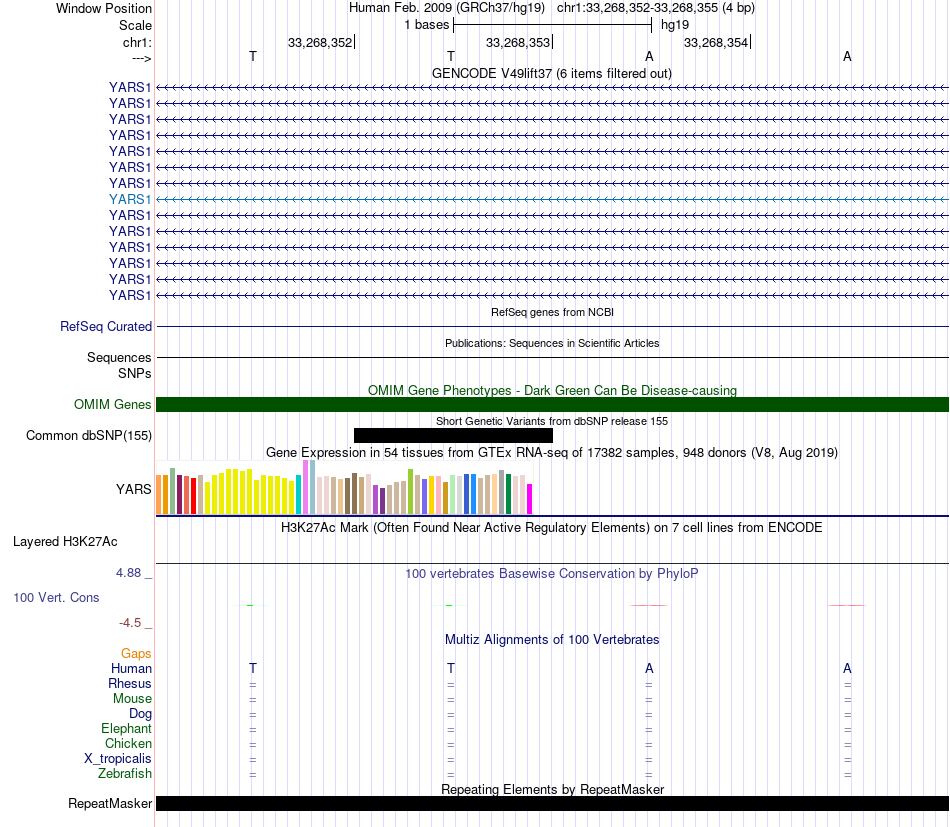Screen dimensions: 950x827
Task: Select the bottommost YARS1 transcript label
Action: click(130, 295)
